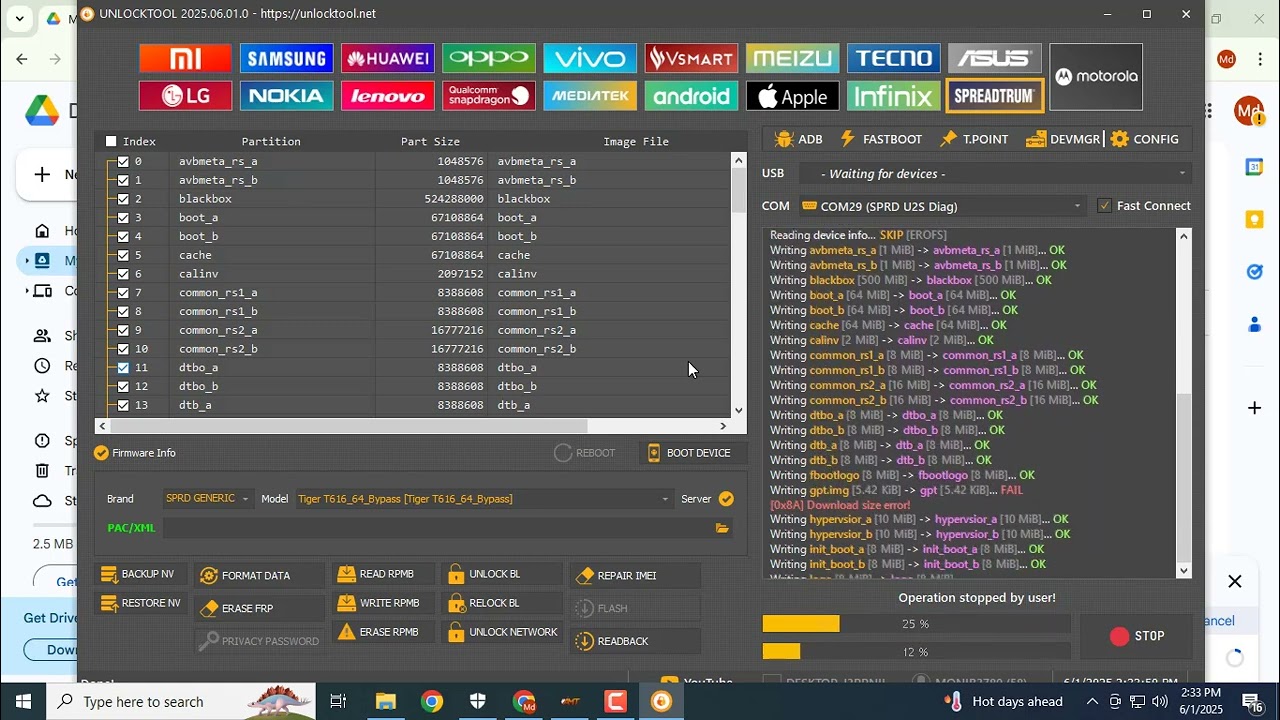
Task: Open Task View on the taskbar
Action: (x=338, y=702)
